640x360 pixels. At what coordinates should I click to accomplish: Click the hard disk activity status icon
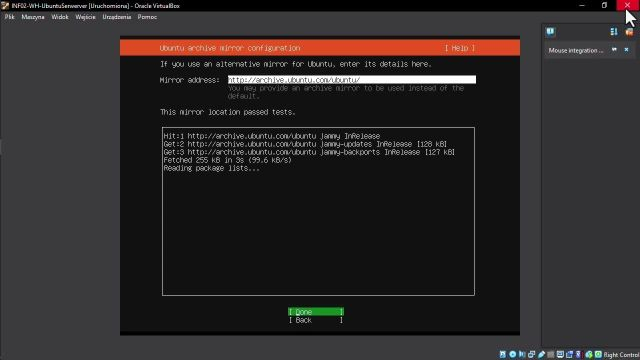(503, 354)
